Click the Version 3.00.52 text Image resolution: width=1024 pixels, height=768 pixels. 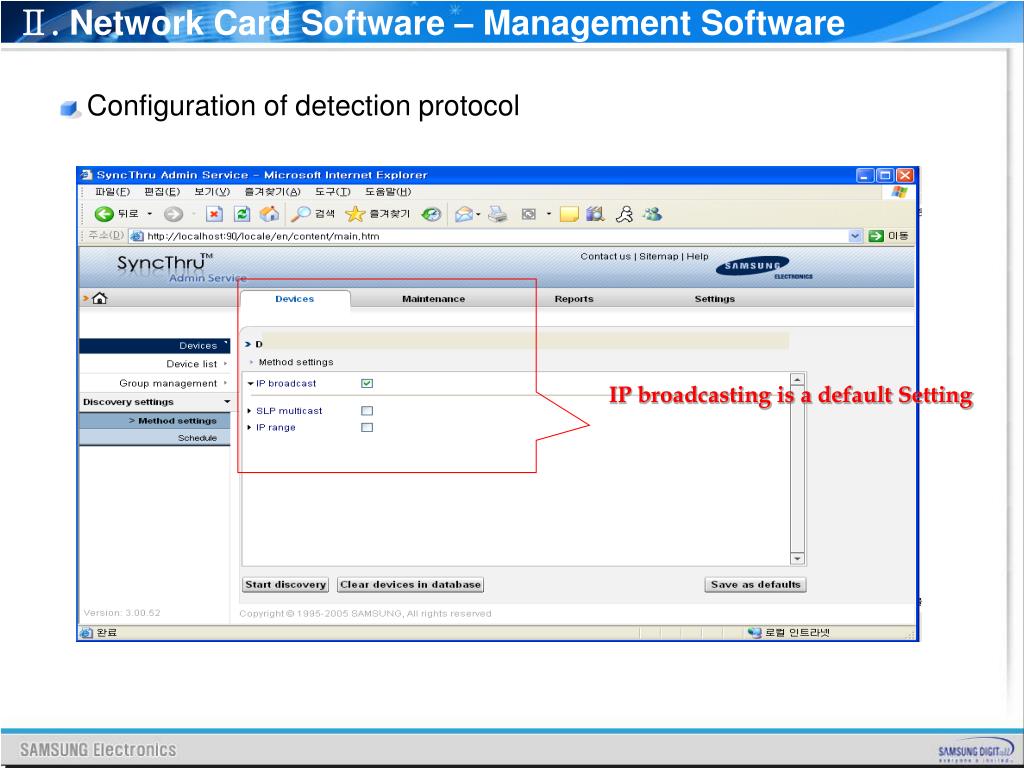[x=122, y=613]
